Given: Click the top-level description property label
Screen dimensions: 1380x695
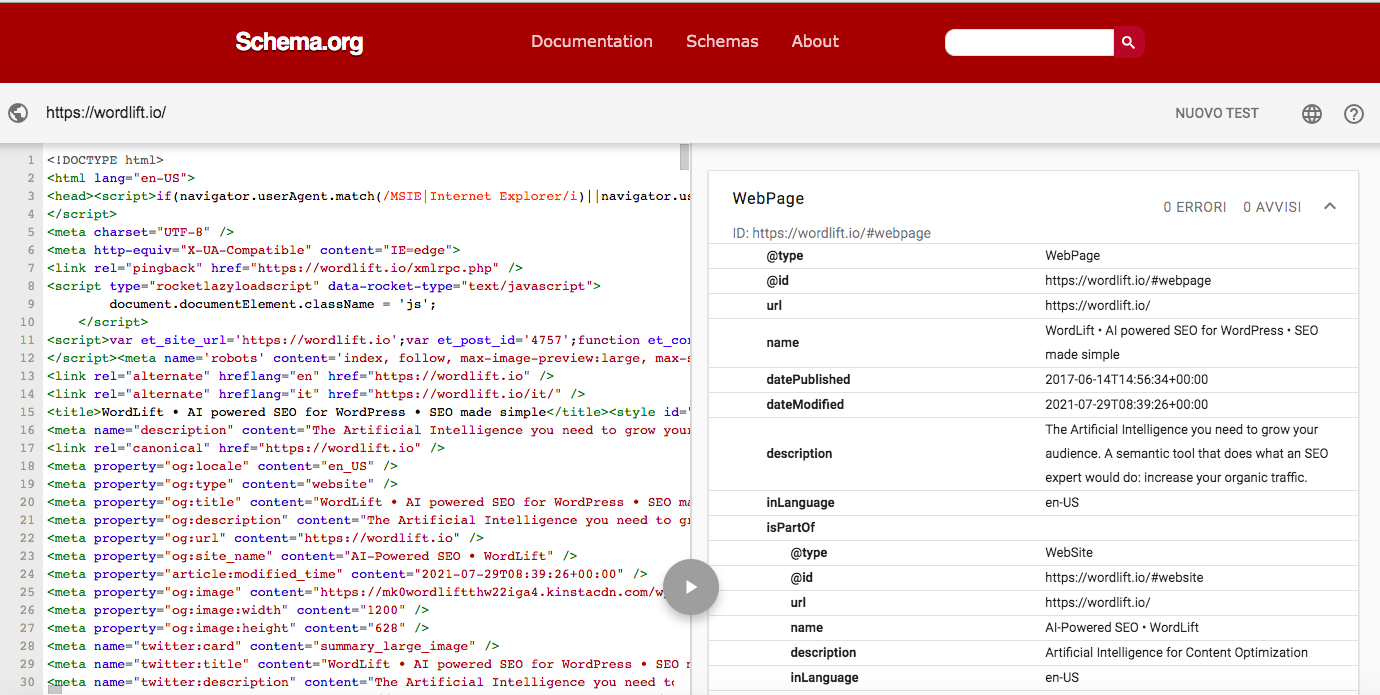Looking at the screenshot, I should [799, 454].
